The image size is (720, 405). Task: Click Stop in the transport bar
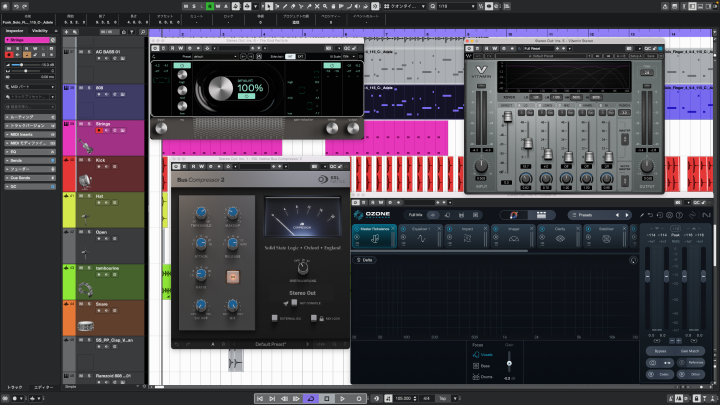click(326, 399)
